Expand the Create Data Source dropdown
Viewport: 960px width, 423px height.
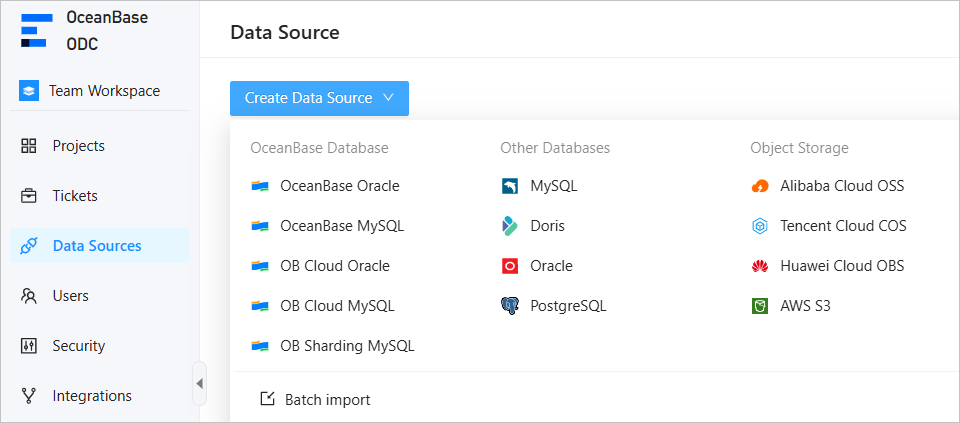click(x=319, y=98)
